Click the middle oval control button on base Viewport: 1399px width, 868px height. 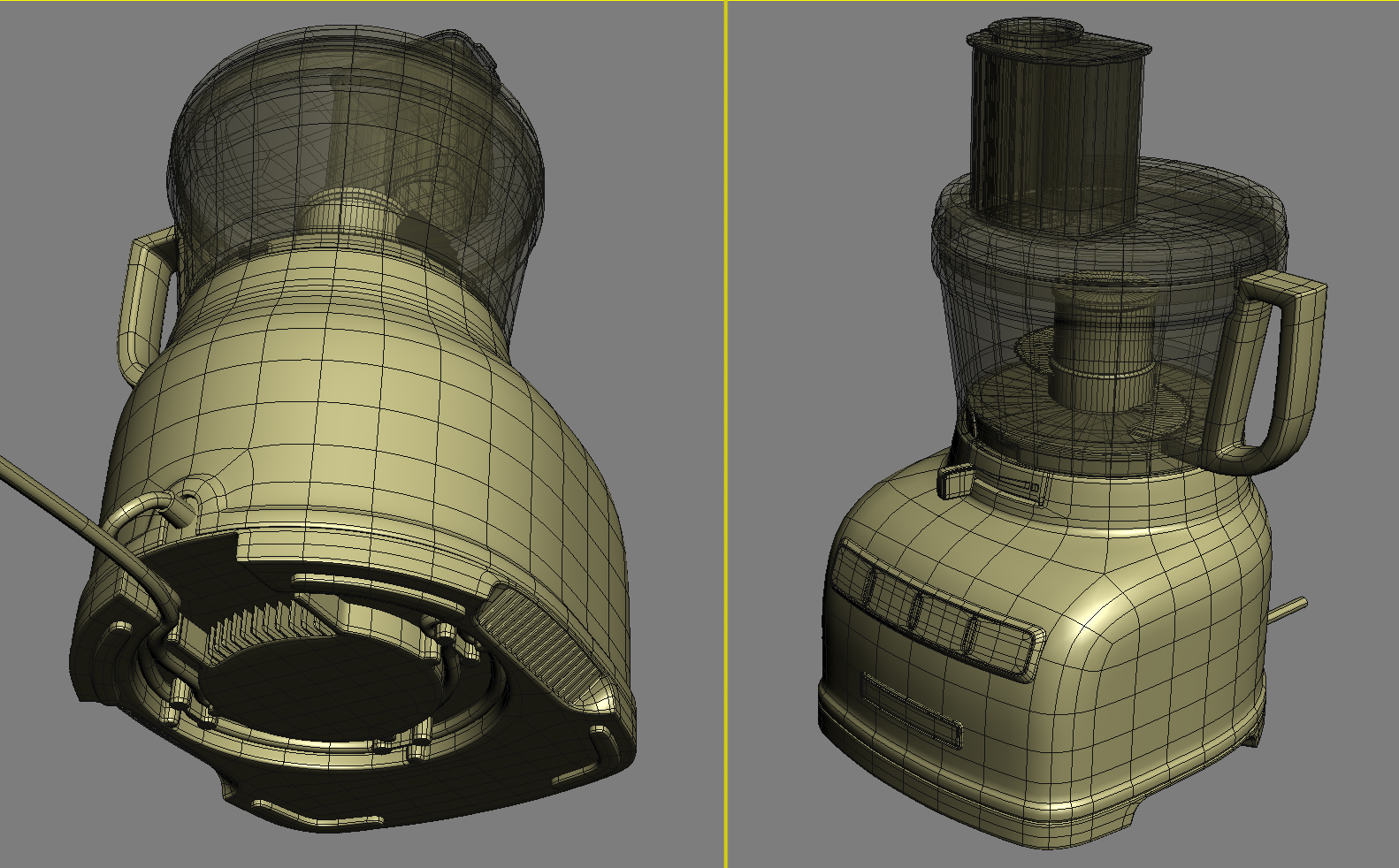917,609
